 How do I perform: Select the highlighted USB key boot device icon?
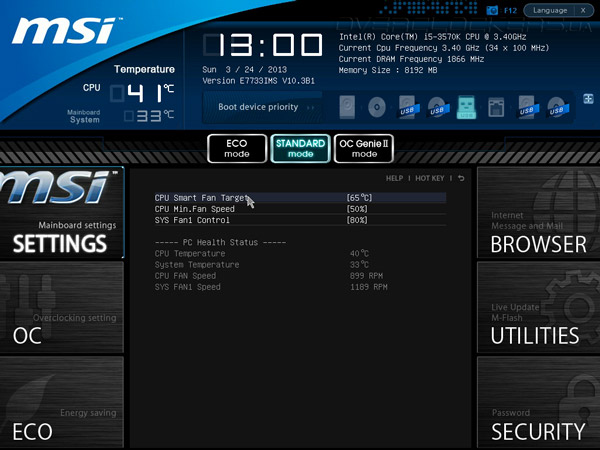pos(466,107)
